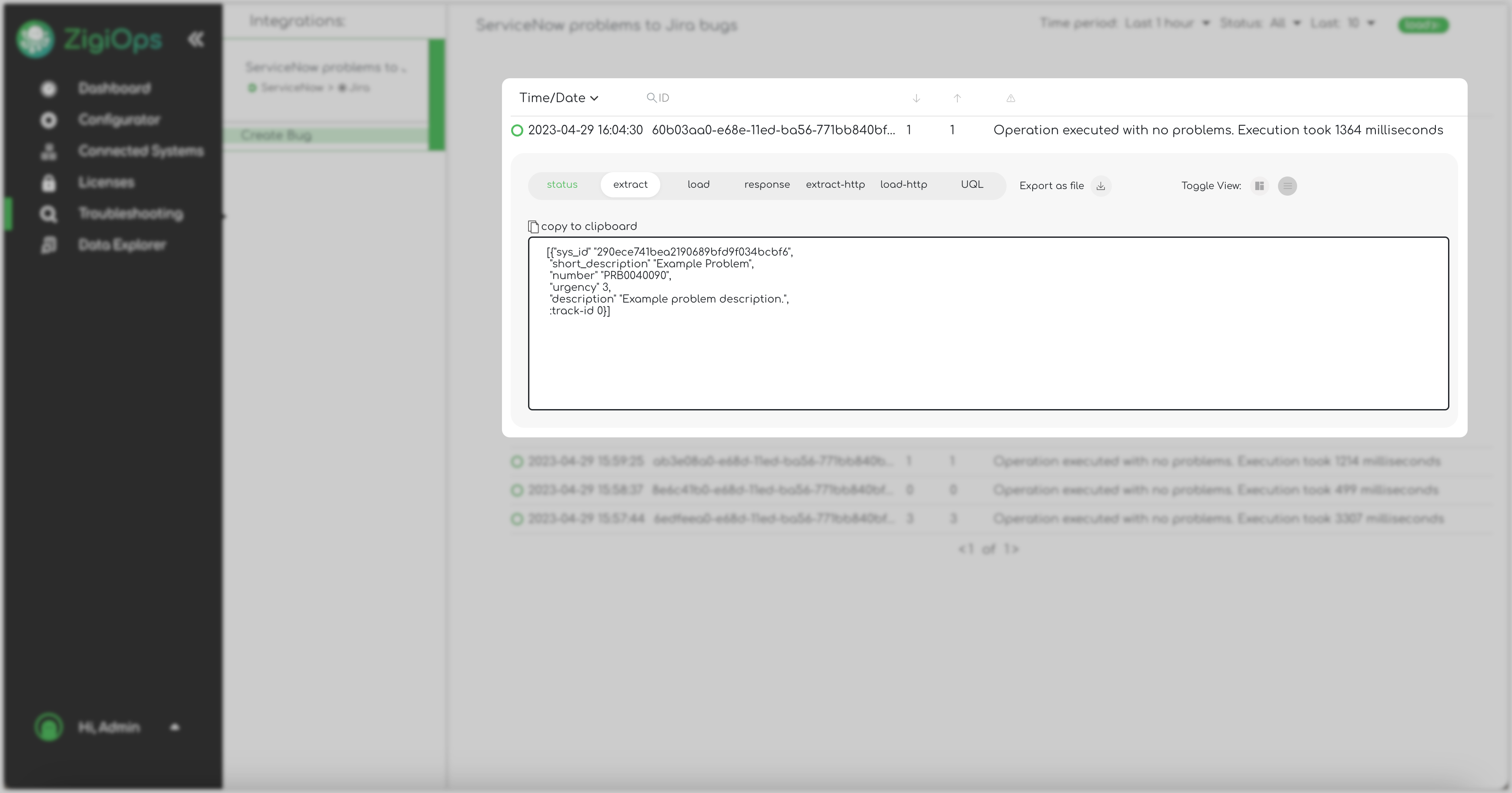Switch to list toggle view icon
Viewport: 1512px width, 793px height.
tap(1287, 186)
